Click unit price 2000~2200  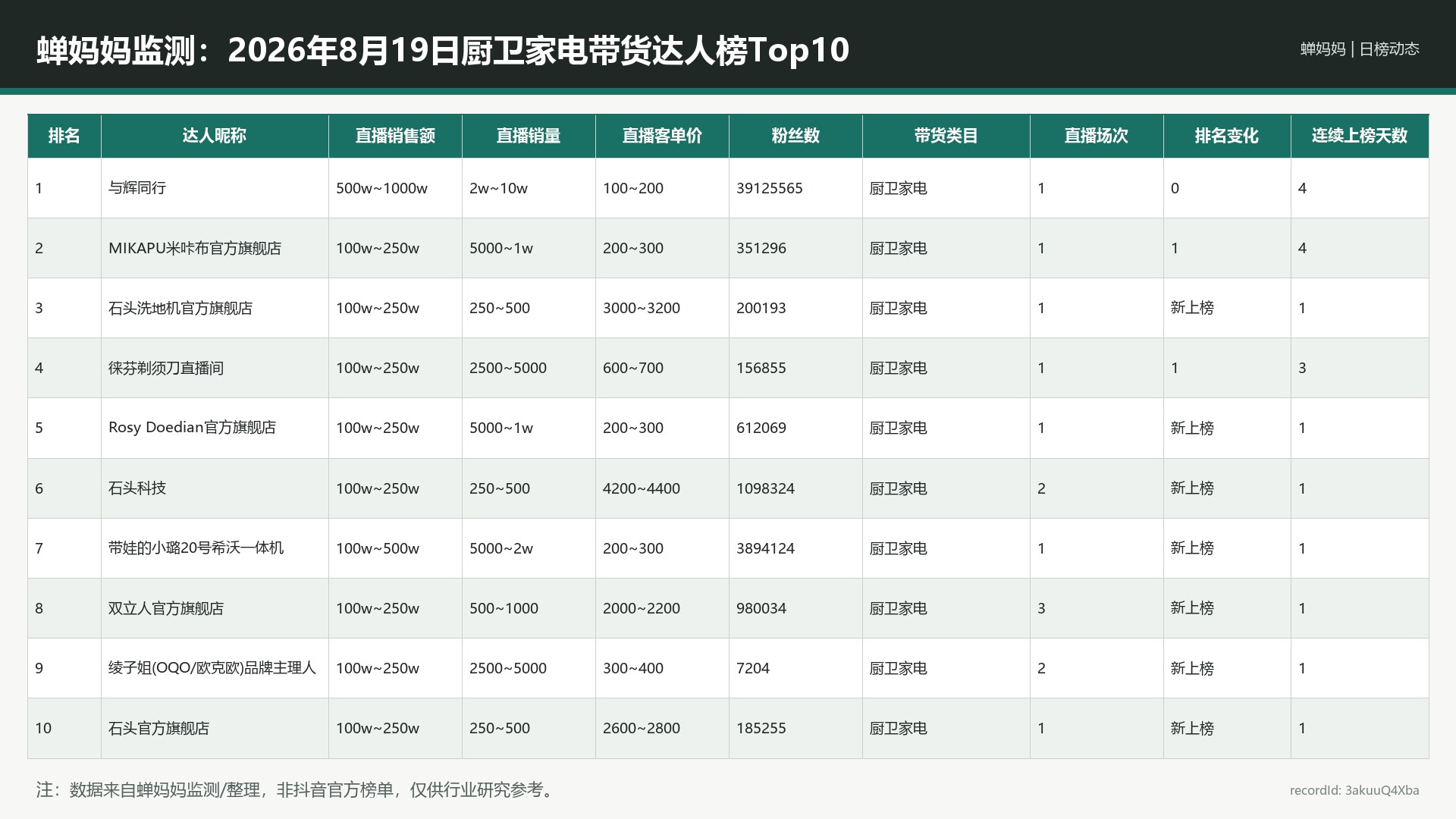coord(642,608)
